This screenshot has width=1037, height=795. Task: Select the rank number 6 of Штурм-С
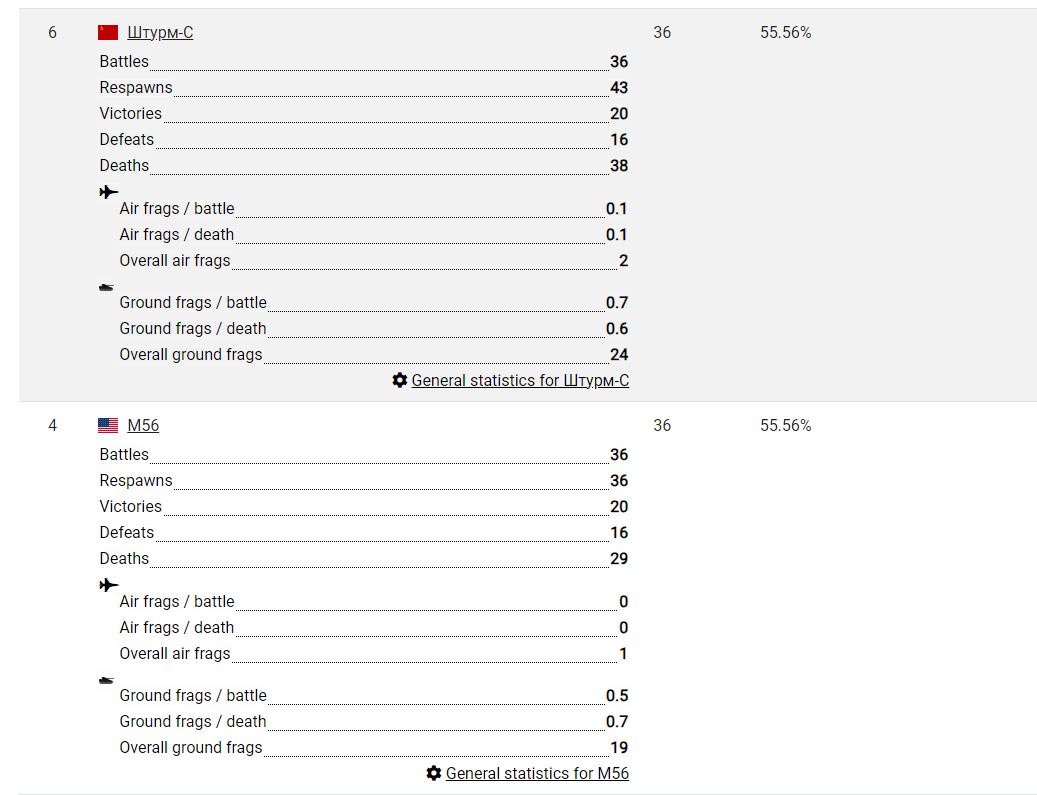coord(52,32)
